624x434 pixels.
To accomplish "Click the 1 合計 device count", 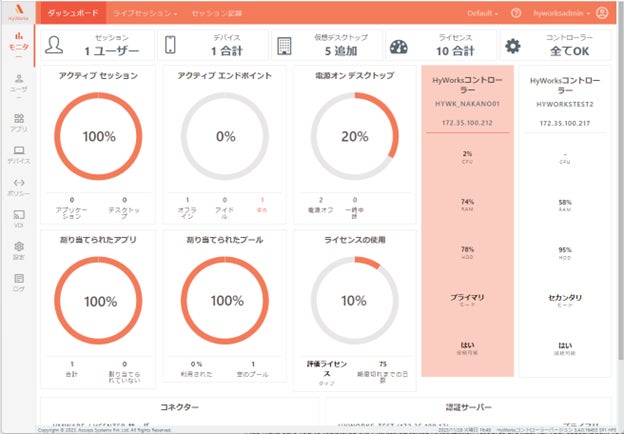I will (x=226, y=51).
